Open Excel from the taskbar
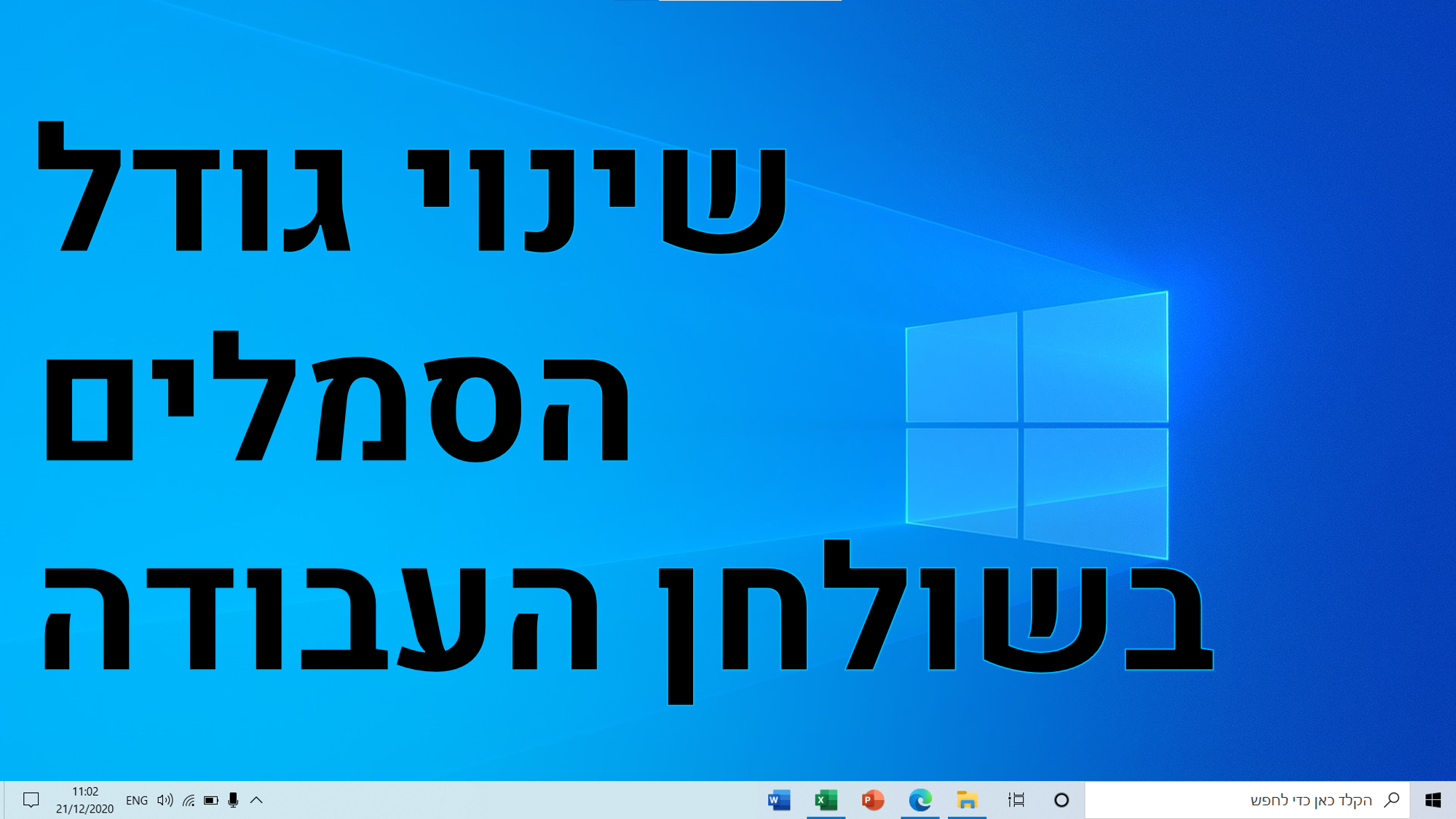This screenshot has width=1456, height=819. pos(826,800)
